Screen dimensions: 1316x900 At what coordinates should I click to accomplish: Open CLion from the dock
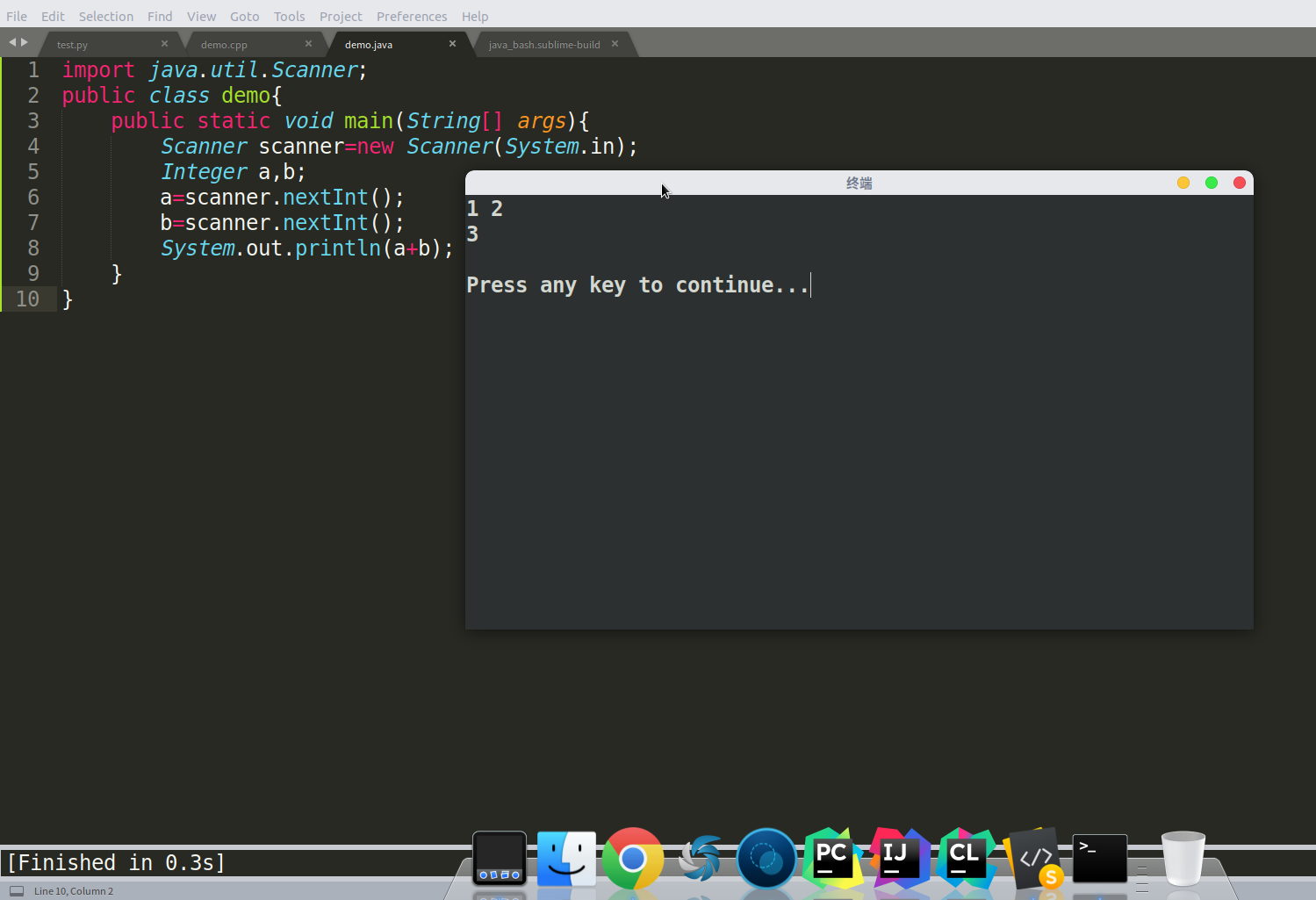coord(966,858)
